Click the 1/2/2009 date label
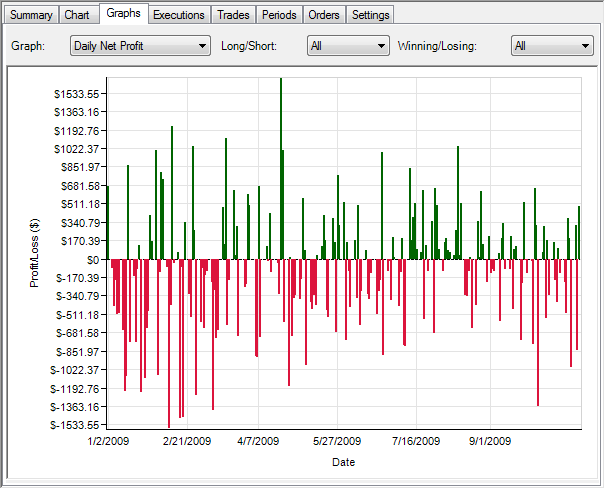 (108, 441)
